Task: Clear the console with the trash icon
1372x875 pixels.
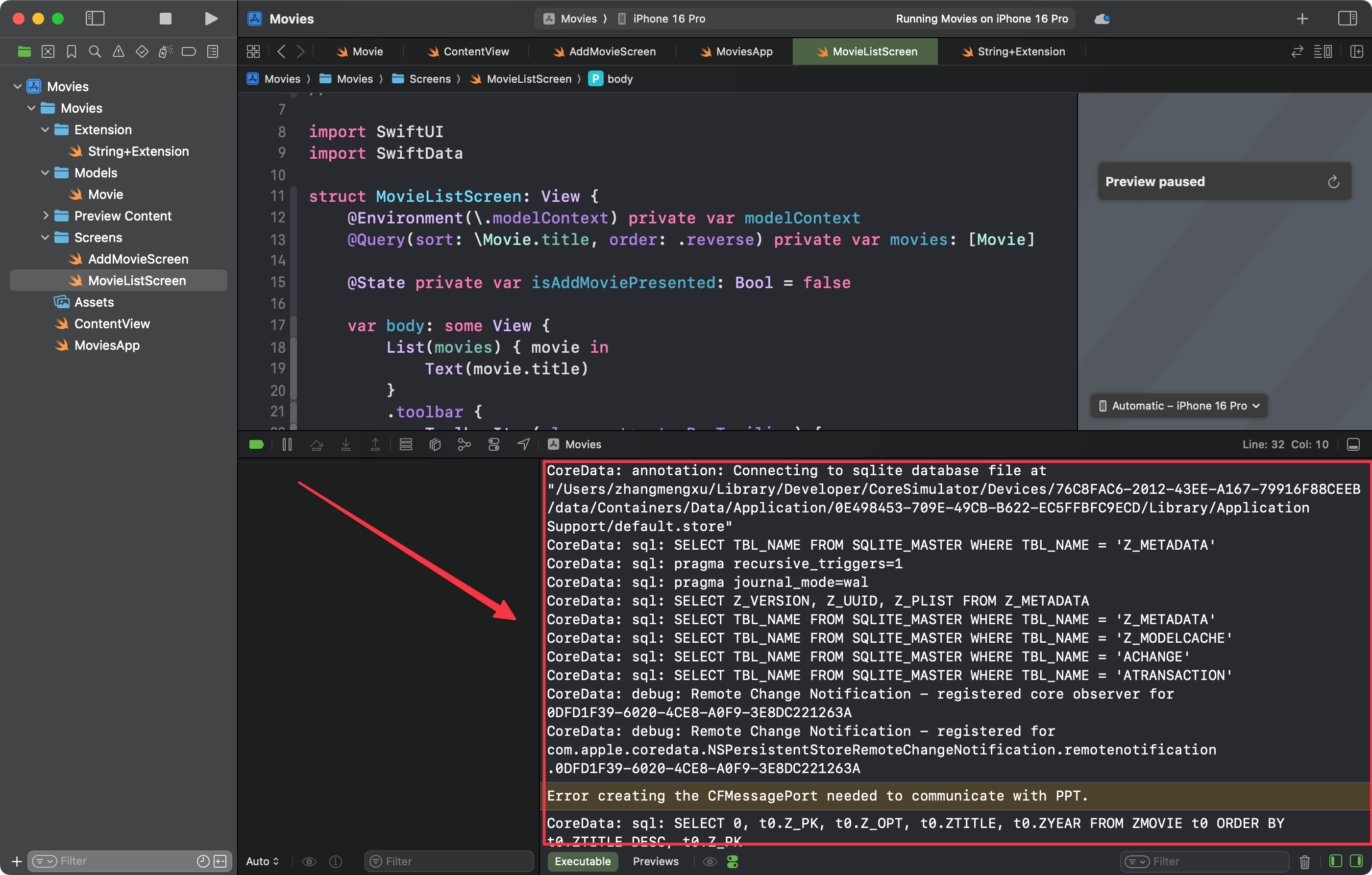Action: [x=1304, y=861]
